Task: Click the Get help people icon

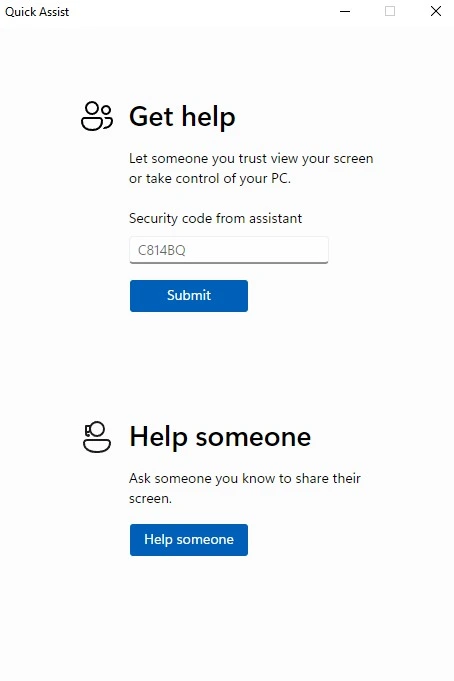Action: click(97, 116)
